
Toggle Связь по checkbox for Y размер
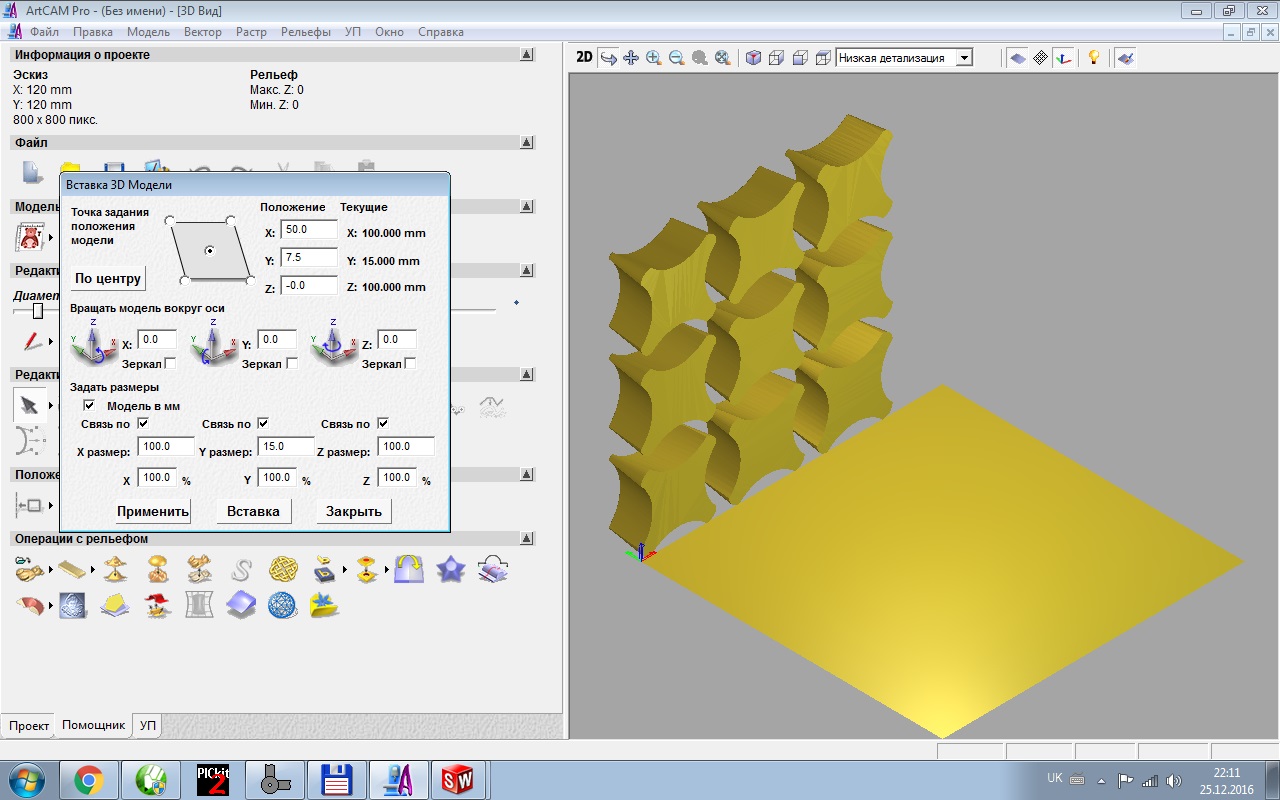tap(263, 424)
